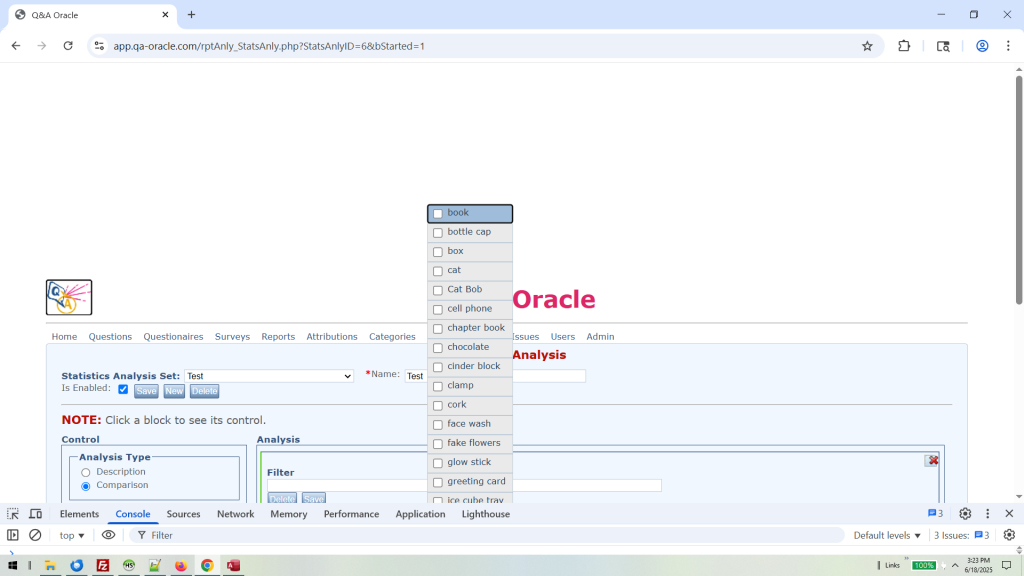Click the Delete button beside New

(204, 391)
